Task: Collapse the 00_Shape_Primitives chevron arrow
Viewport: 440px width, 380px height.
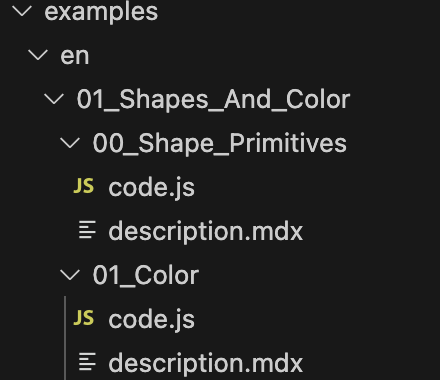Action: [70, 143]
